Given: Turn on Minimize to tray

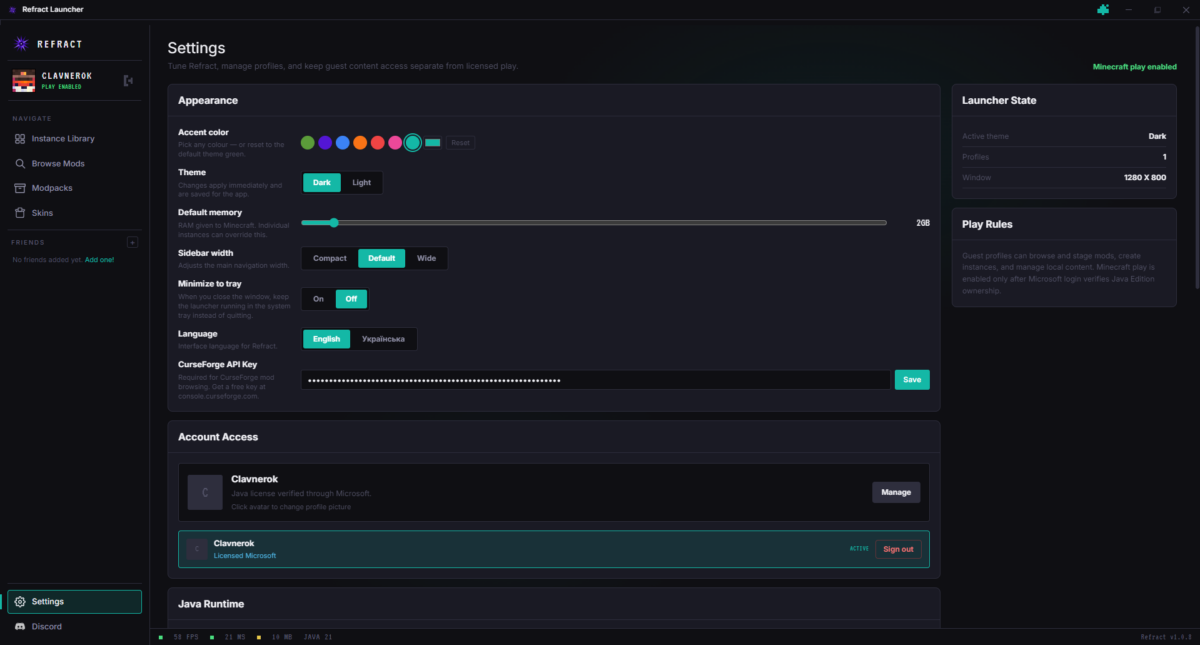Looking at the screenshot, I should click(318, 299).
